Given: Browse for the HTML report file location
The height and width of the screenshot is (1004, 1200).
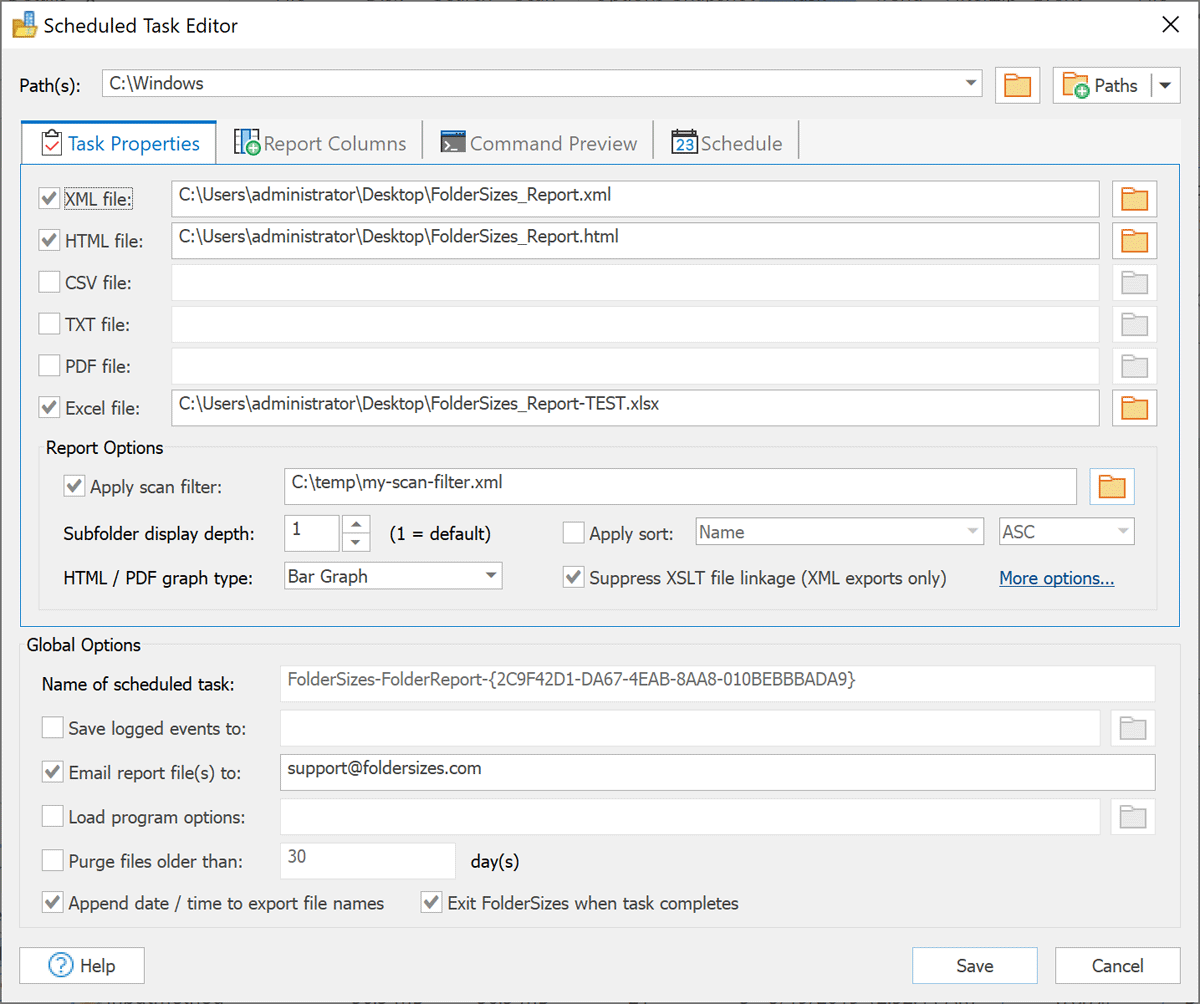Looking at the screenshot, I should point(1134,240).
